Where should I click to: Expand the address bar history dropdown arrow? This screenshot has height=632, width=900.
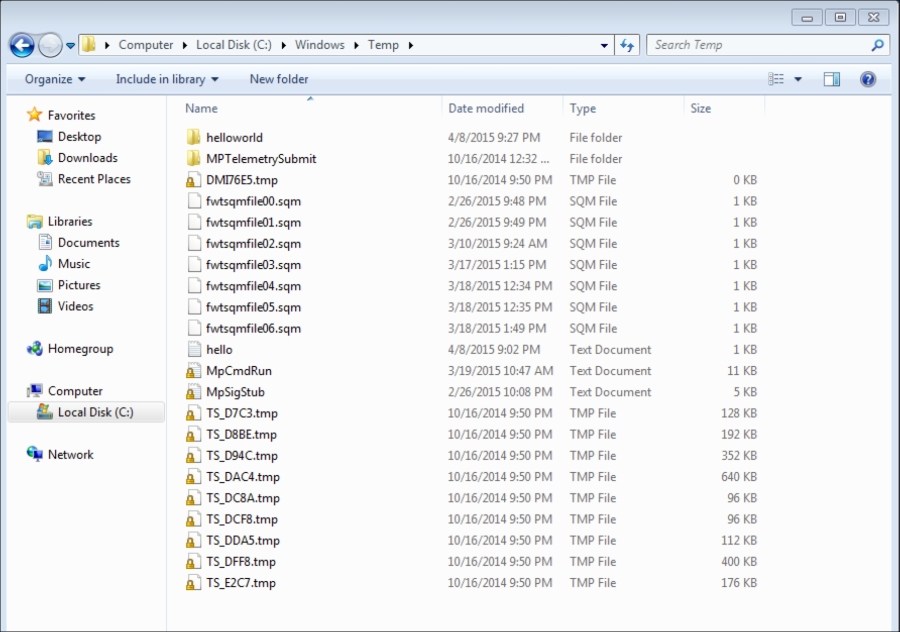click(604, 45)
